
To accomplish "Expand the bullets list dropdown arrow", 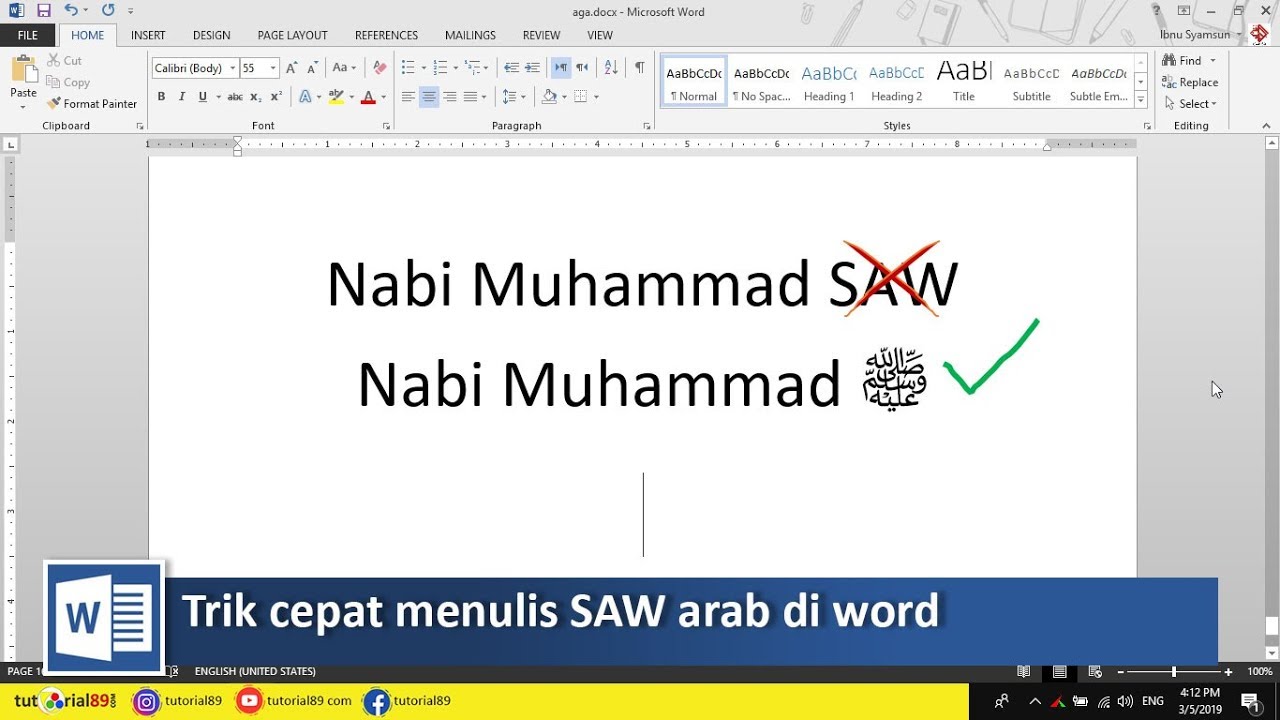I will pyautogui.click(x=423, y=68).
